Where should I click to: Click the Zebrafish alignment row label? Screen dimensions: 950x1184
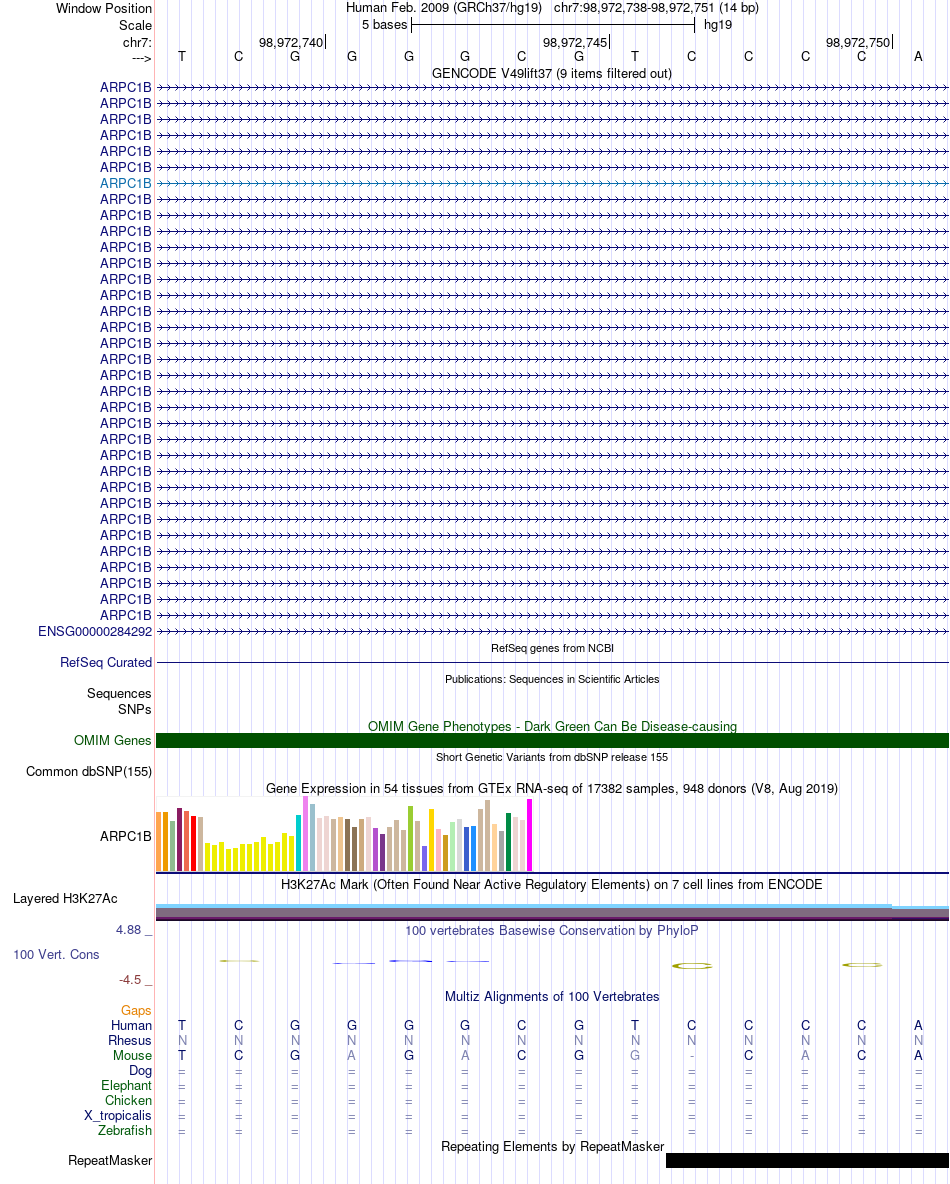tap(125, 1130)
